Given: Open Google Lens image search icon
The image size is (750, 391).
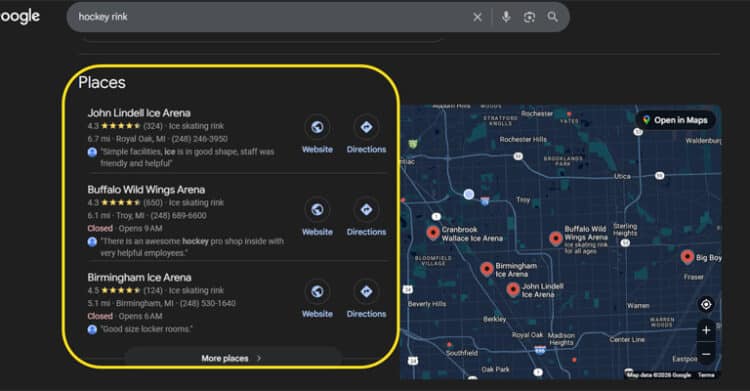Looking at the screenshot, I should coord(529,17).
